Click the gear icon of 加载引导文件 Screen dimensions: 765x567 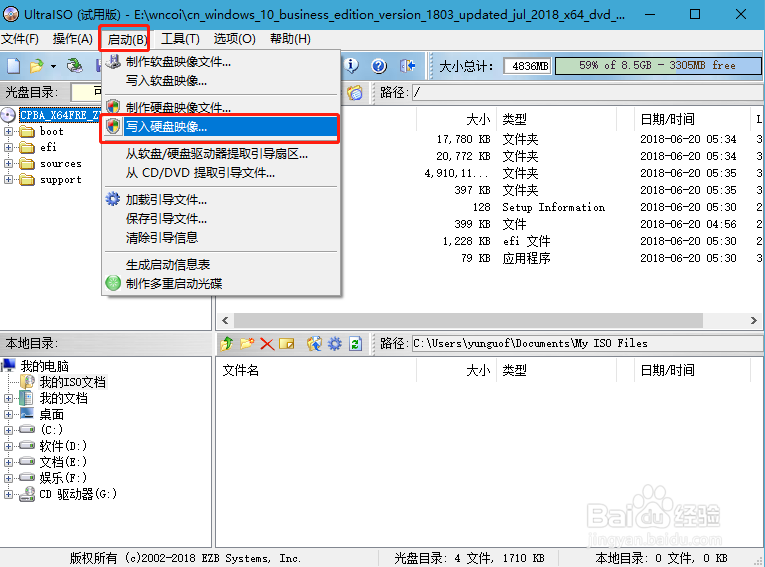pyautogui.click(x=113, y=199)
